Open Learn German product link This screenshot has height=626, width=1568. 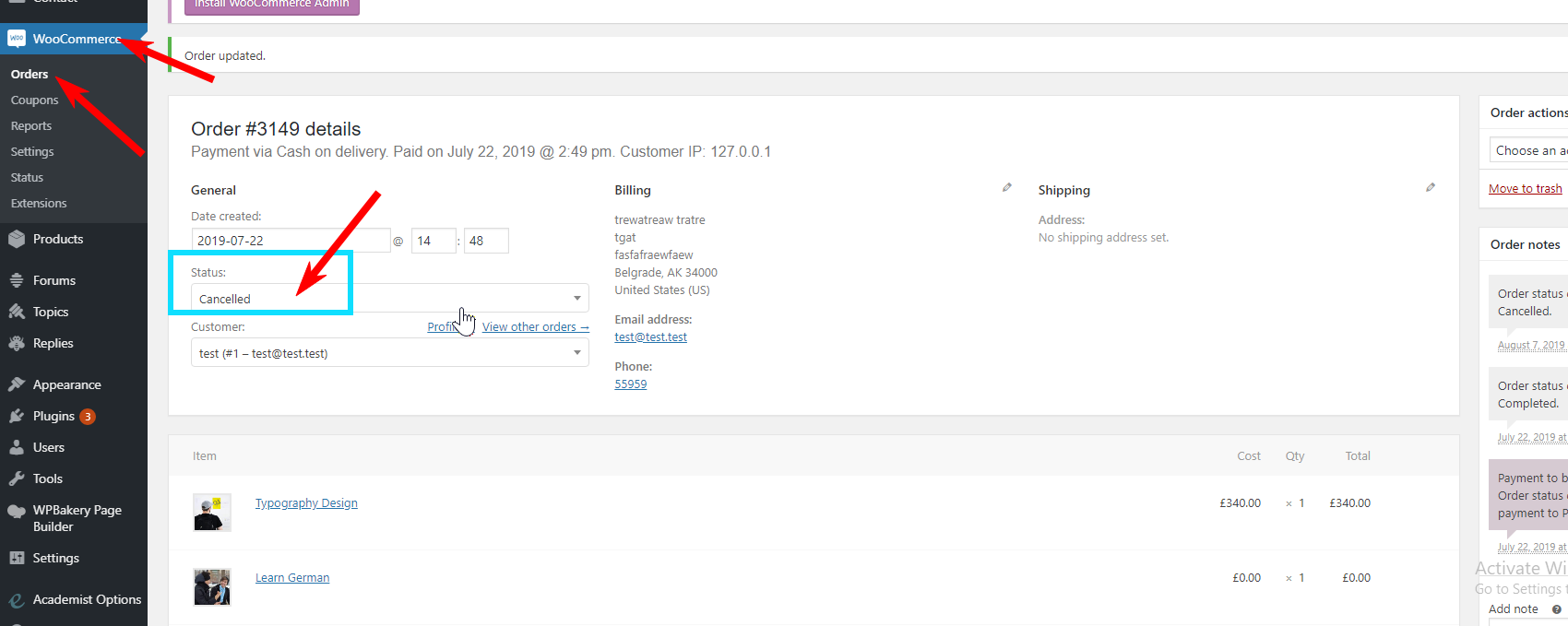(292, 577)
